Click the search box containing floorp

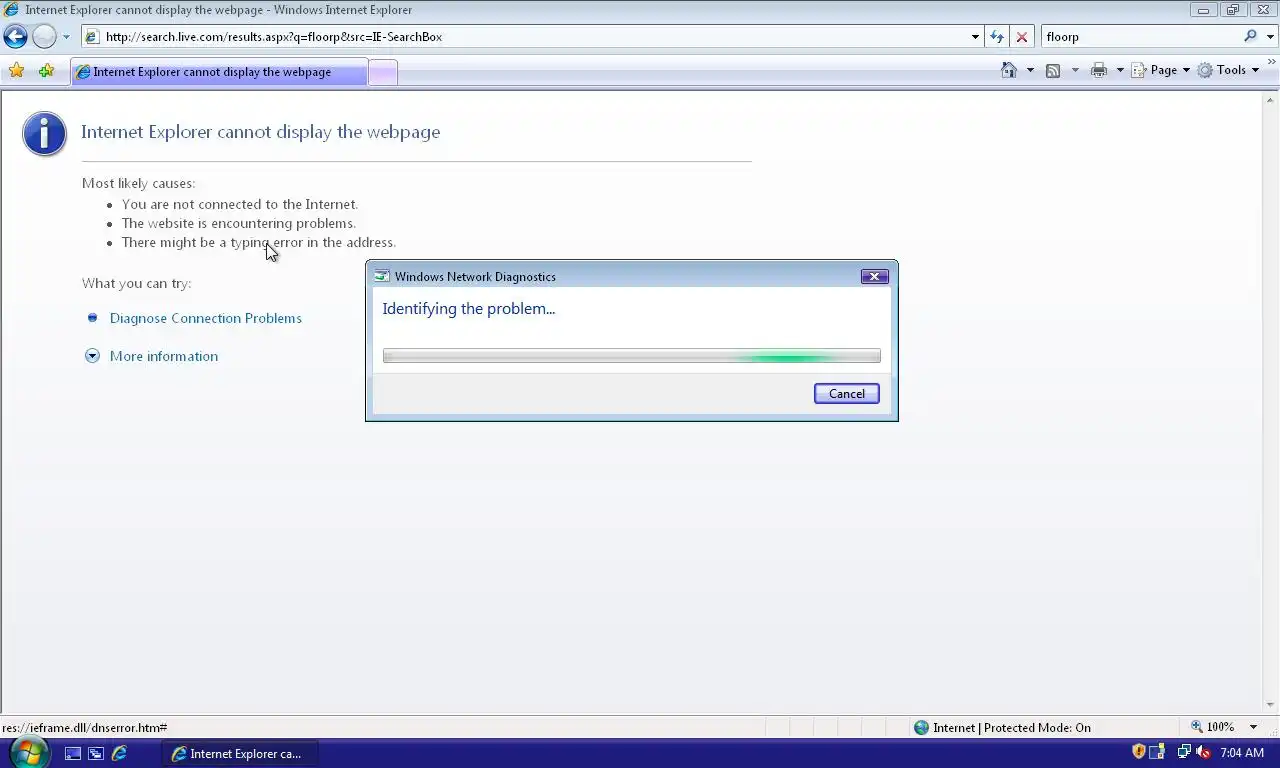tap(1140, 37)
